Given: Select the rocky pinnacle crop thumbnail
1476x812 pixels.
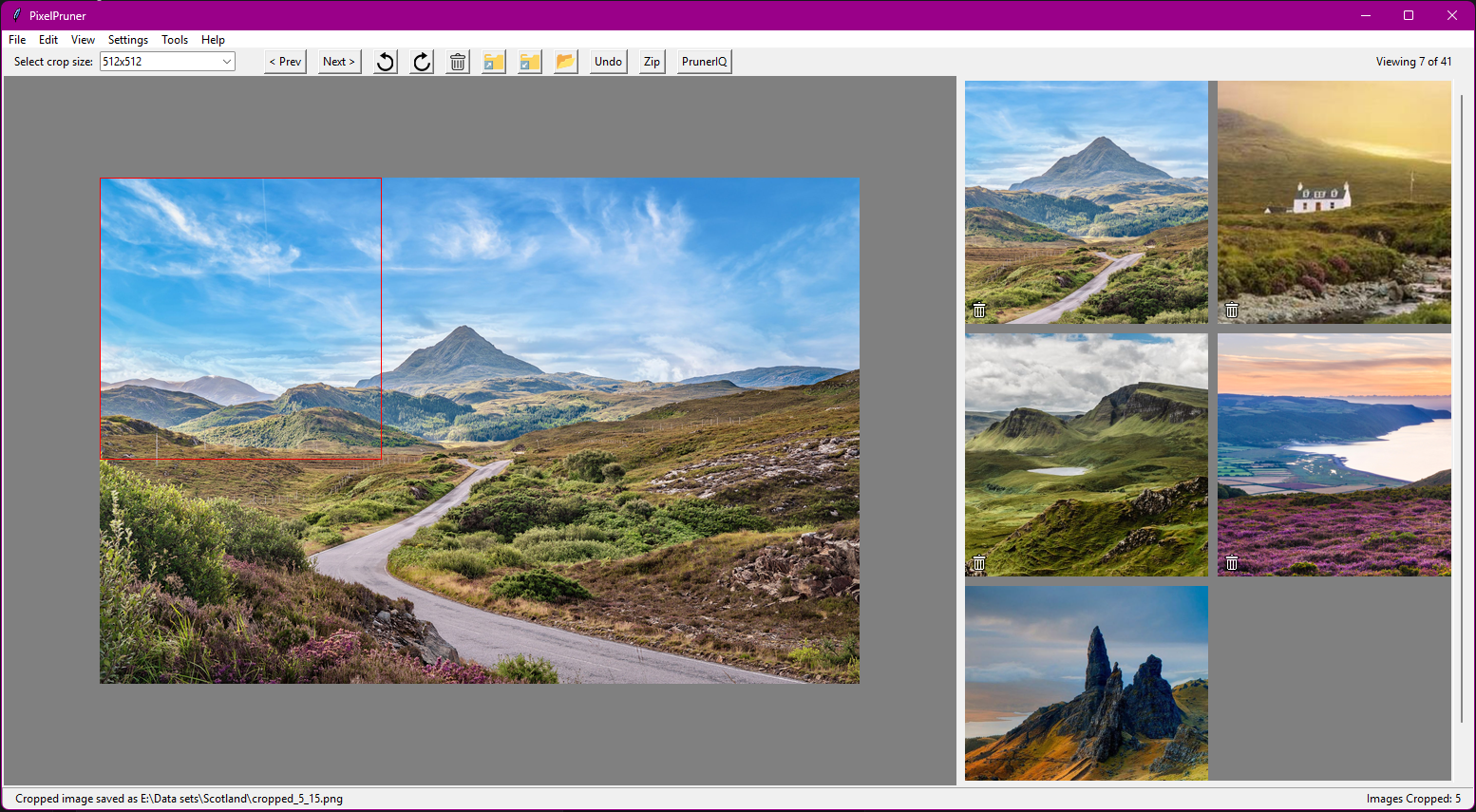Looking at the screenshot, I should 1087,683.
